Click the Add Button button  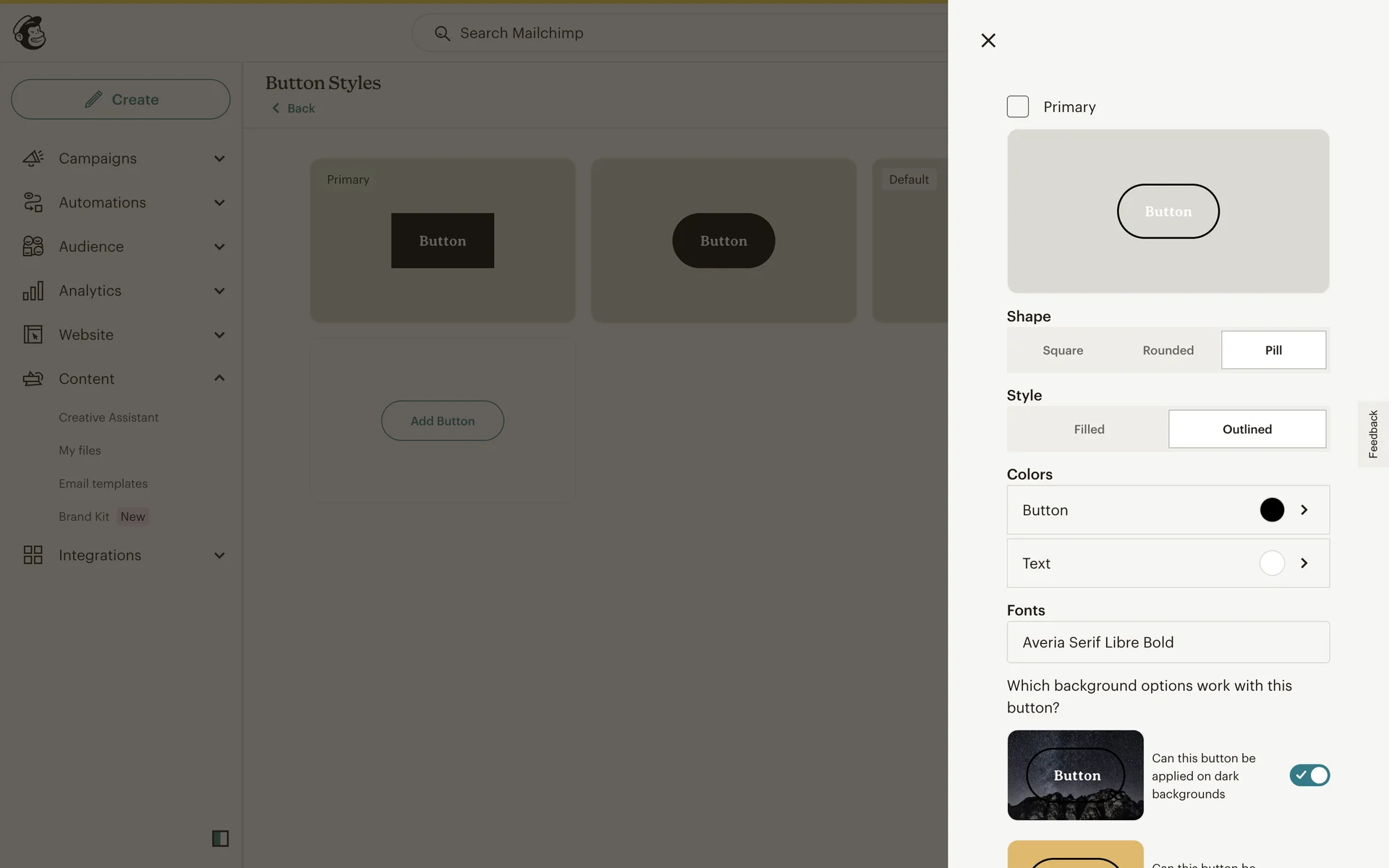click(442, 421)
